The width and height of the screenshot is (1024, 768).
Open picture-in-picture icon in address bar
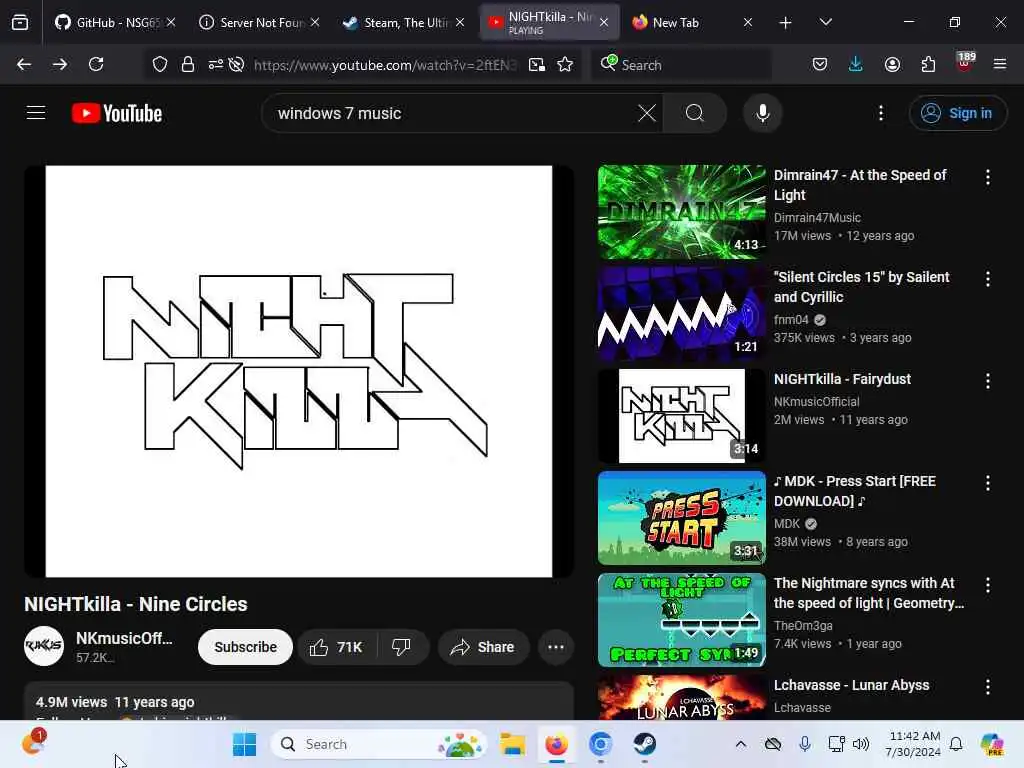pyautogui.click(x=537, y=64)
